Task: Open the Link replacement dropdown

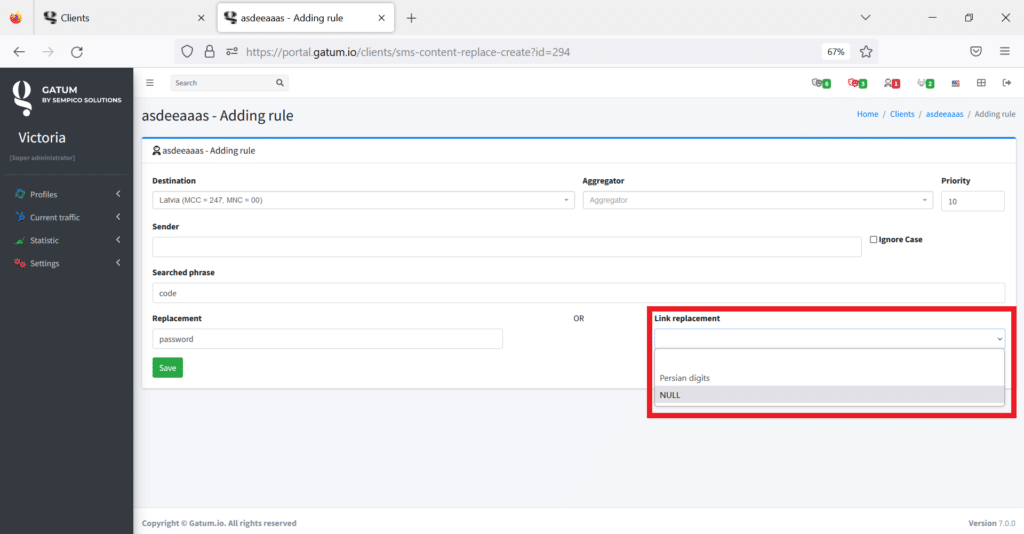Action: pos(829,339)
